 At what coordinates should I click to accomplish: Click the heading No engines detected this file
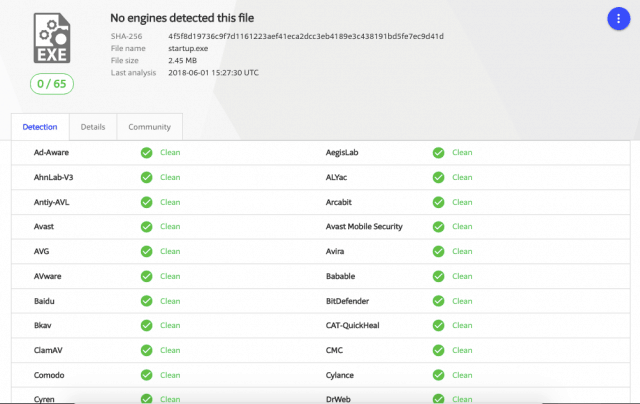point(182,18)
